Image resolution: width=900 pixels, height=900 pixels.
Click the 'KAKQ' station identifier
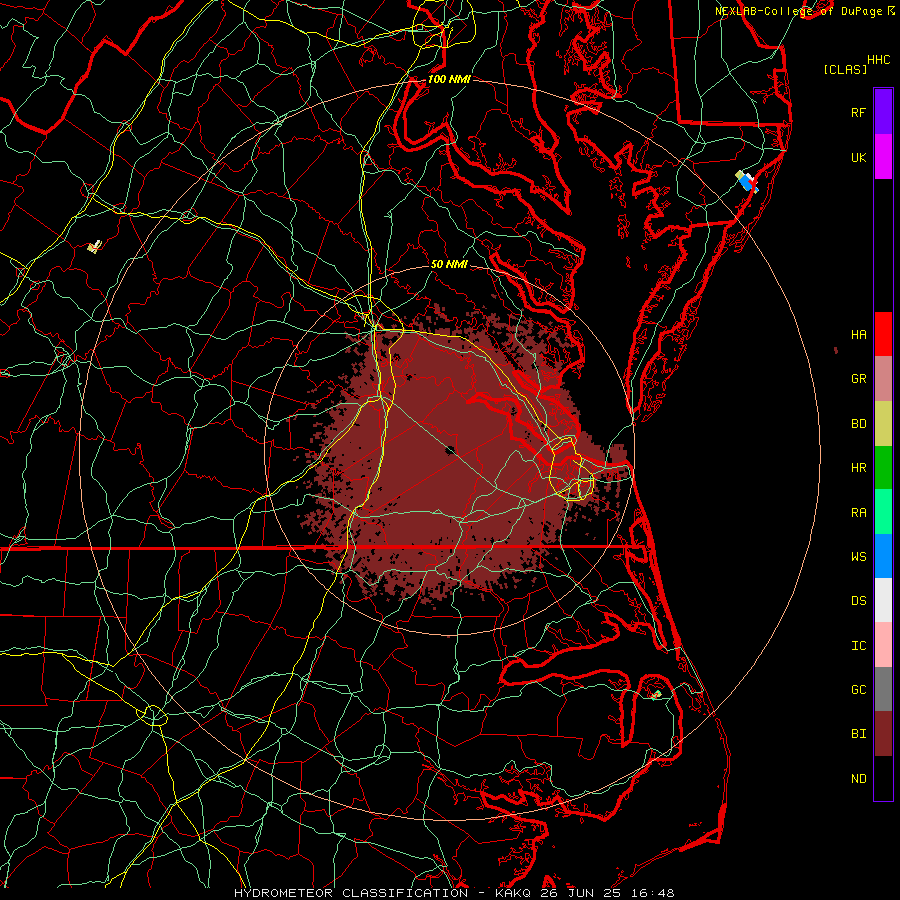coord(513,893)
